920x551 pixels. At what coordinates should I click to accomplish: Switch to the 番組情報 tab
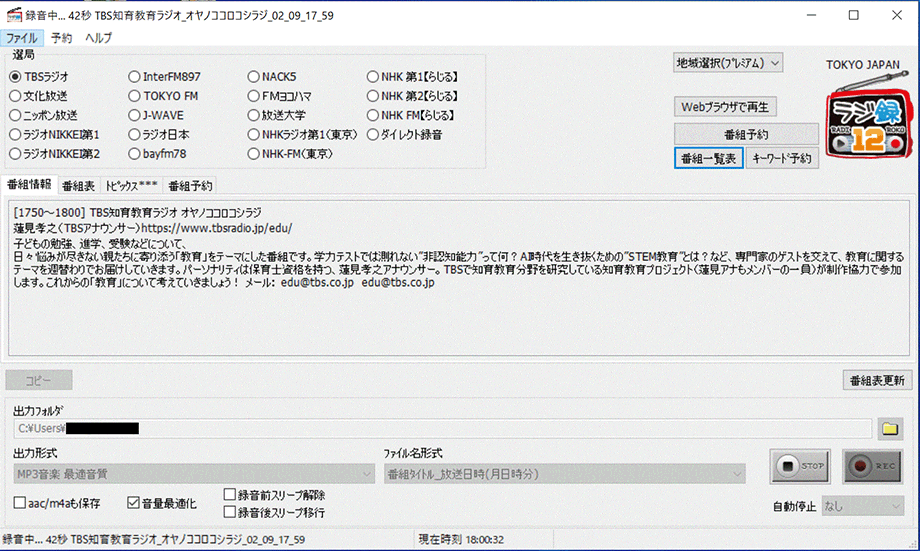pyautogui.click(x=29, y=185)
